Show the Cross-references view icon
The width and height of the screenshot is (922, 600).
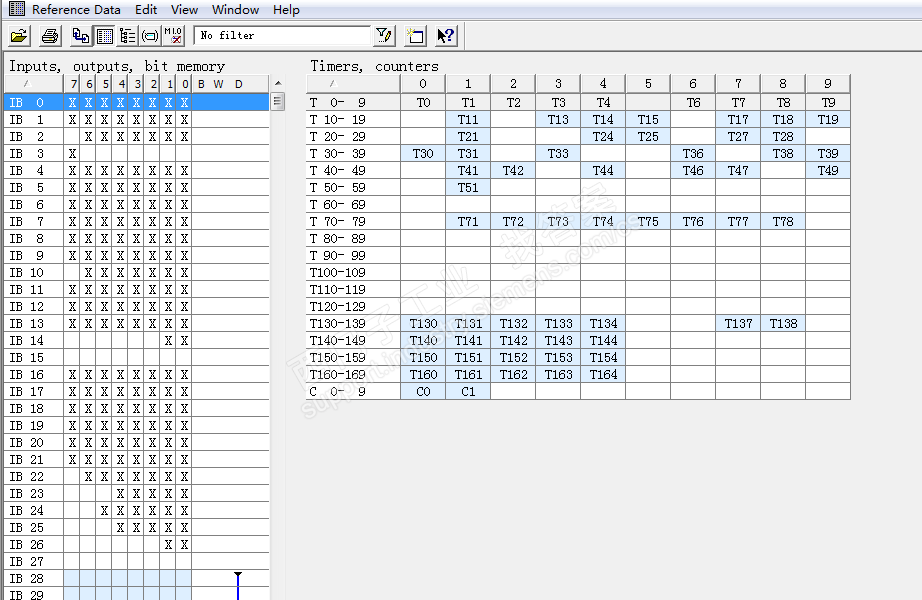tap(82, 36)
